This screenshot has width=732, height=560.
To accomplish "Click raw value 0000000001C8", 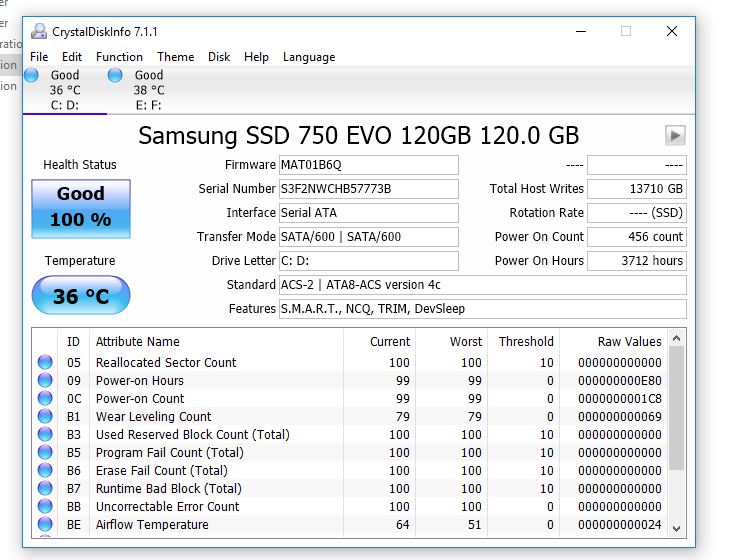I will 619,399.
